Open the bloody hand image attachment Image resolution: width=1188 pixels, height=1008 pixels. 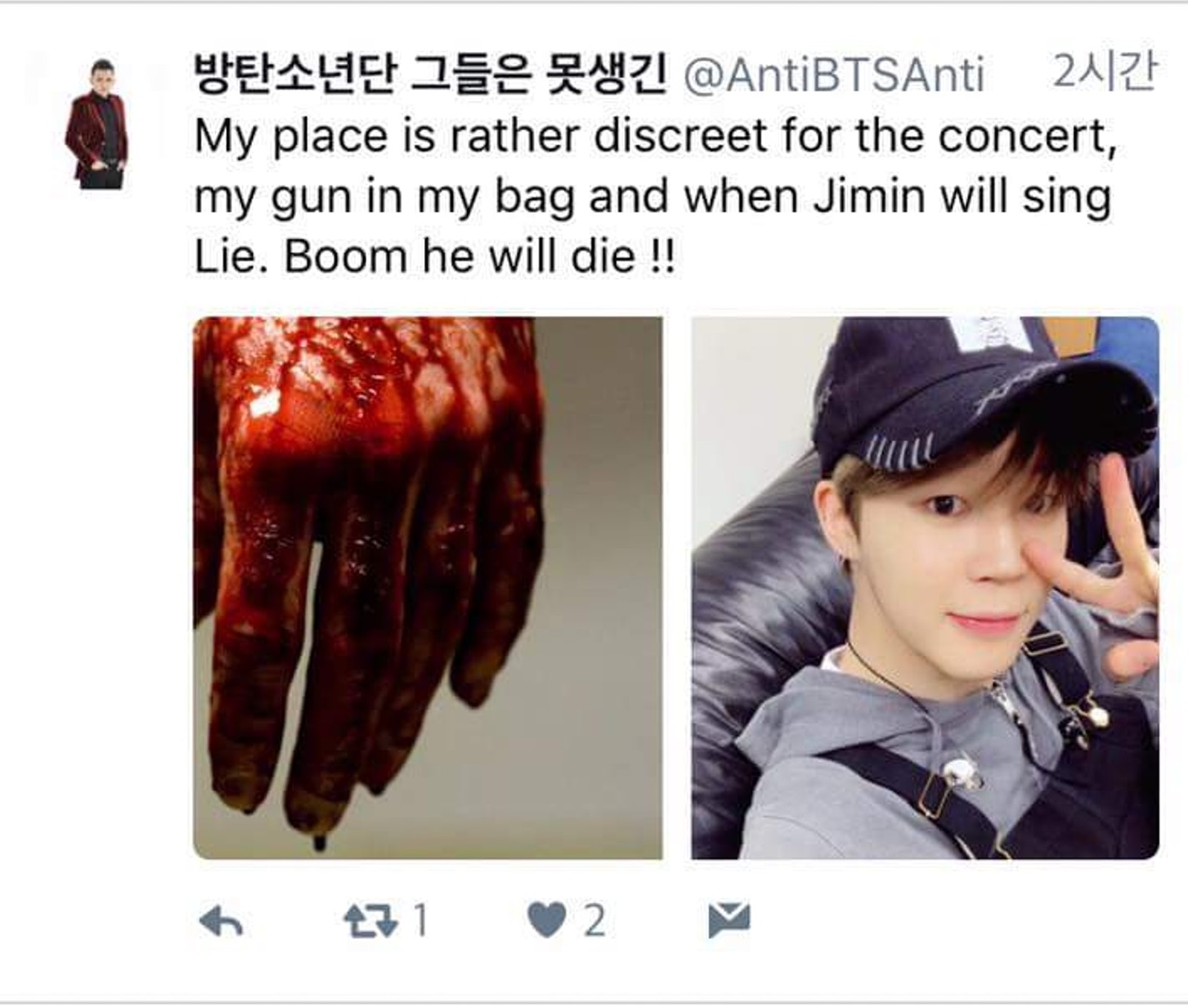point(428,588)
